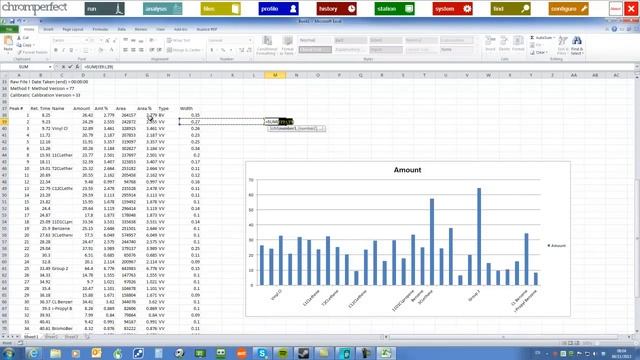Open the number format dropdown
The height and width of the screenshot is (360, 640).
[x=250, y=40]
